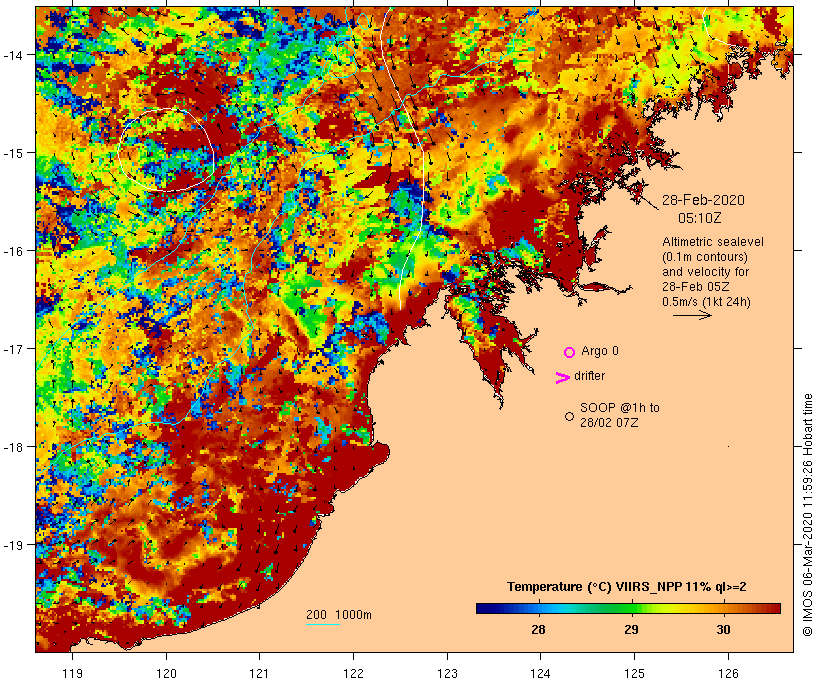Click the latitude label -17
820x680 pixels.
click(x=12, y=348)
